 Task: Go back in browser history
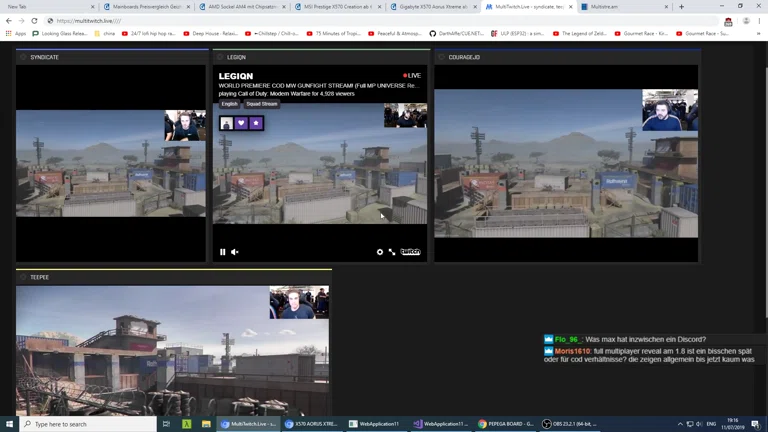9,21
